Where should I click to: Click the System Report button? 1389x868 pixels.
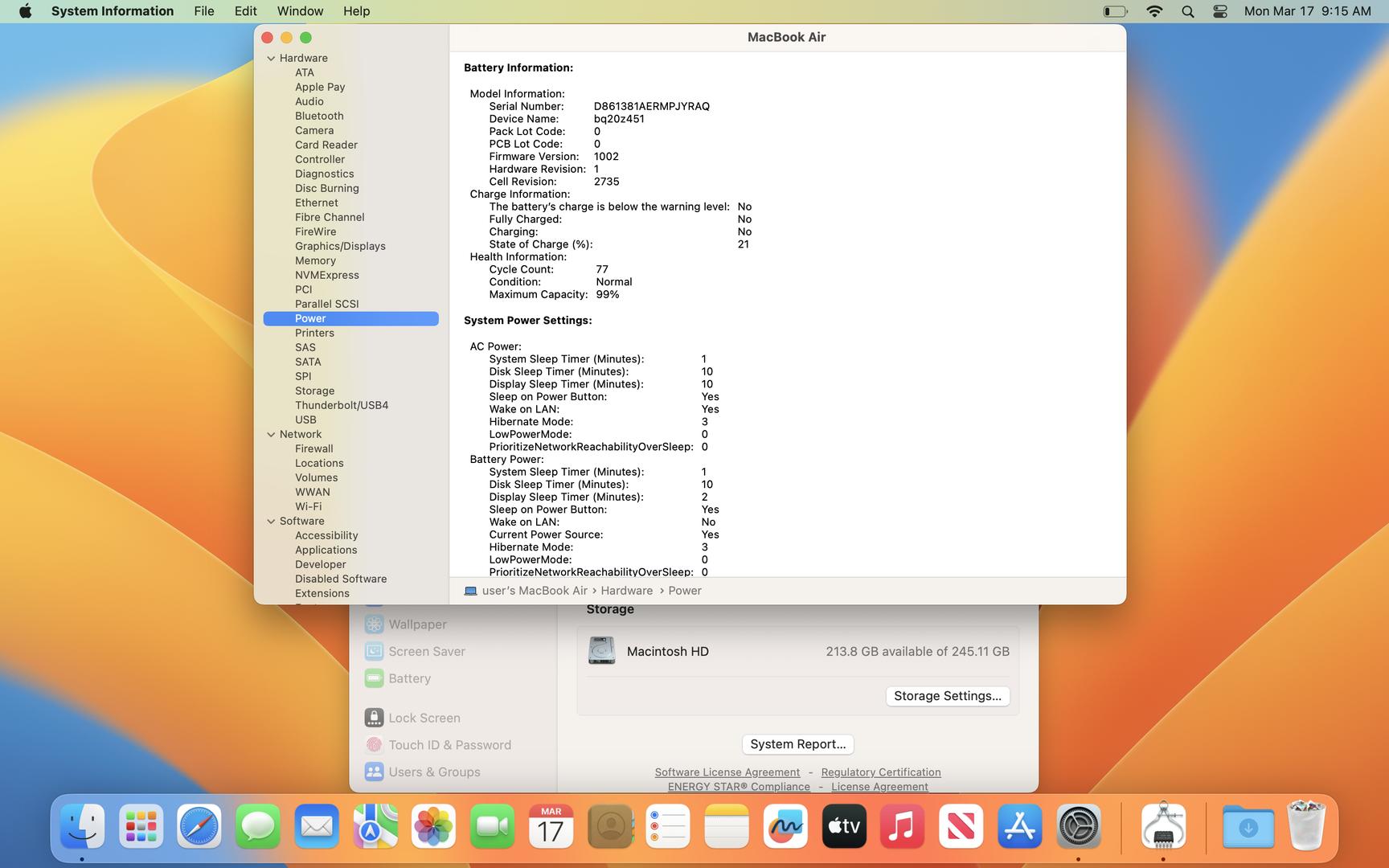[797, 744]
